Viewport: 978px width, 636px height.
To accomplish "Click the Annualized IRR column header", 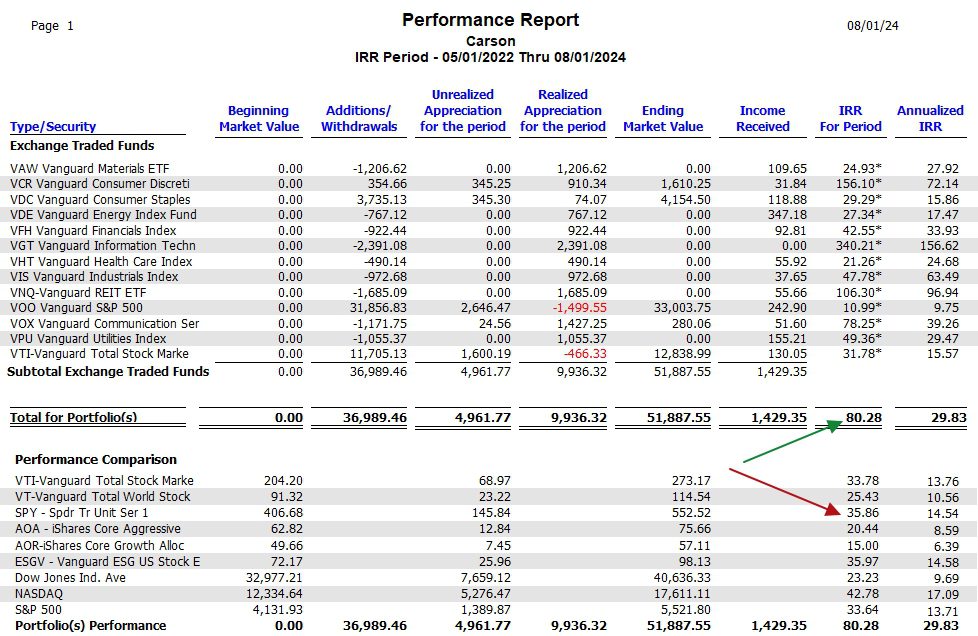I will pyautogui.click(x=930, y=118).
